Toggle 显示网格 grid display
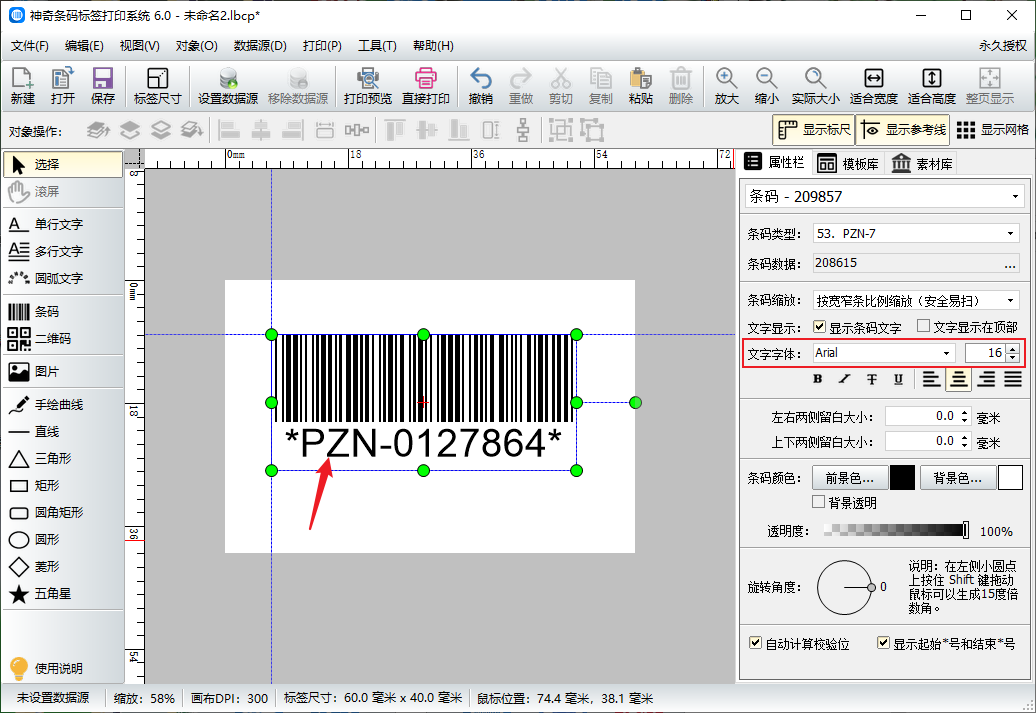The height and width of the screenshot is (713, 1036). pos(992,130)
